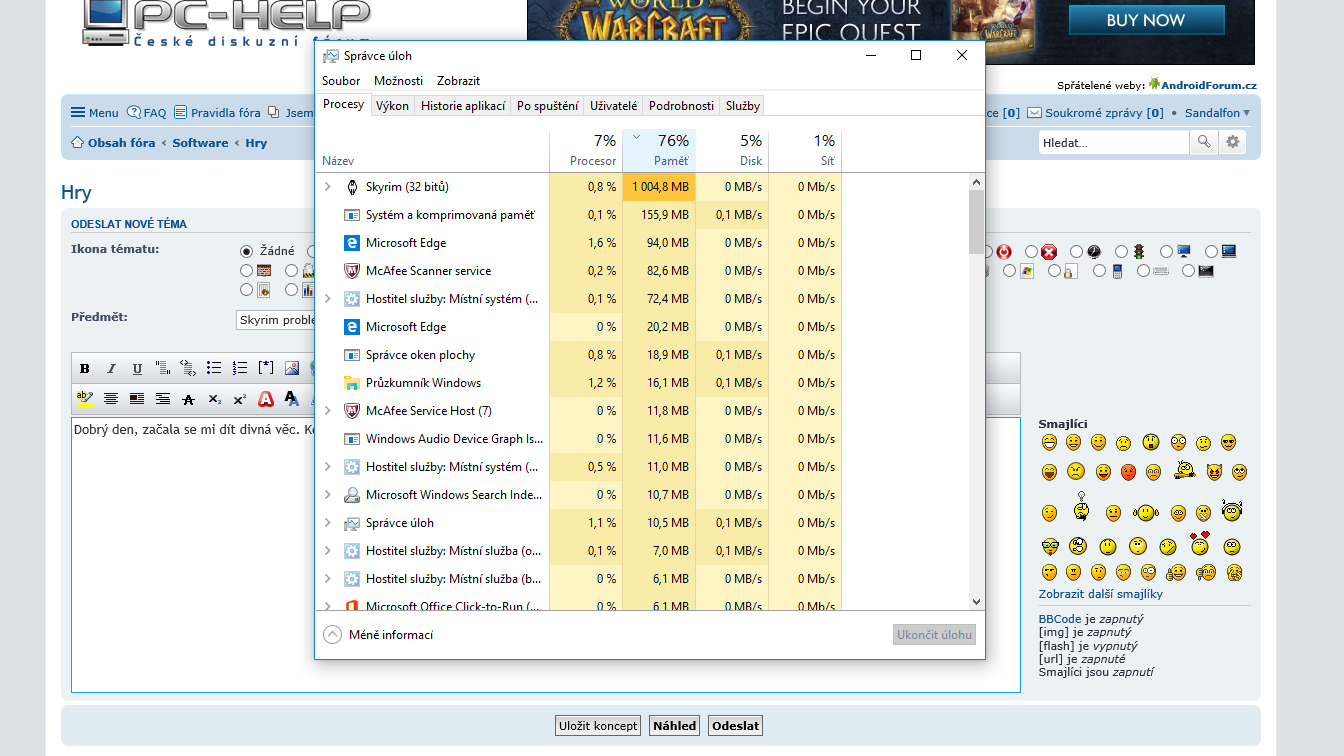Screen dimensions: 1344x756
Task: Center-align text in the forum editor
Action: click(x=111, y=399)
